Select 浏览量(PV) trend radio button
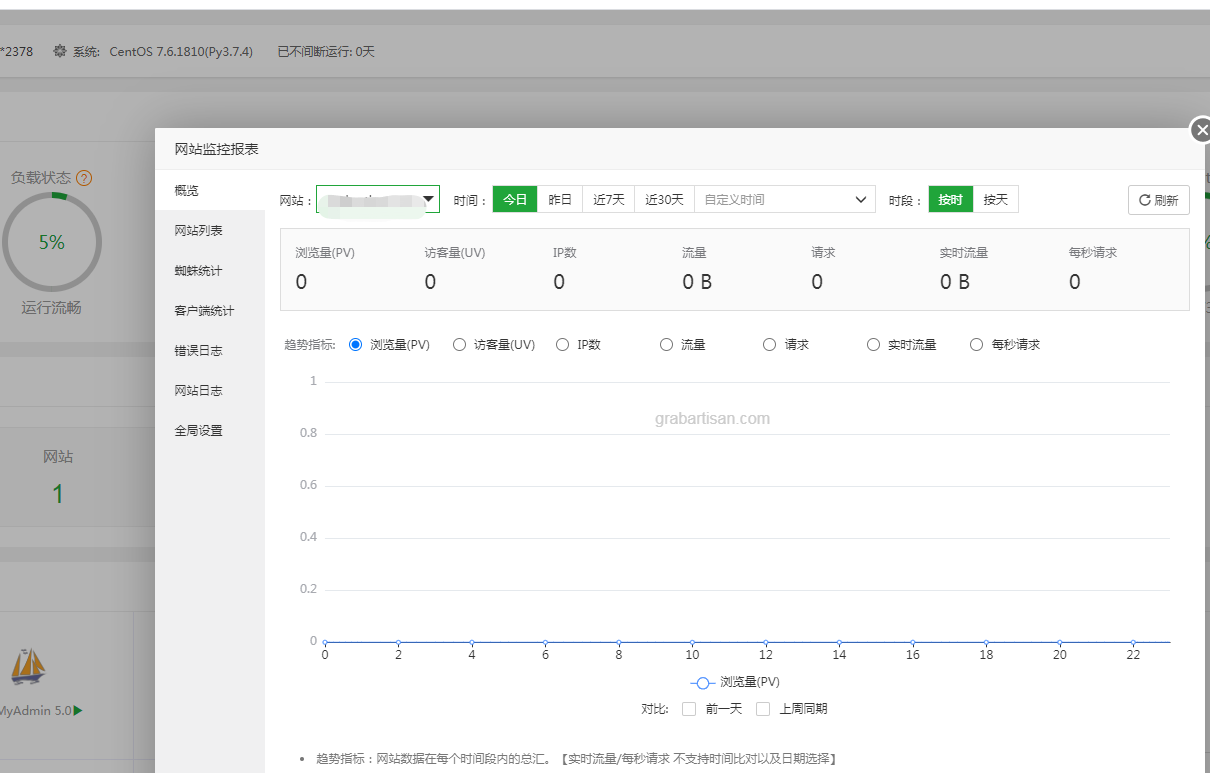1210x773 pixels. click(x=355, y=344)
